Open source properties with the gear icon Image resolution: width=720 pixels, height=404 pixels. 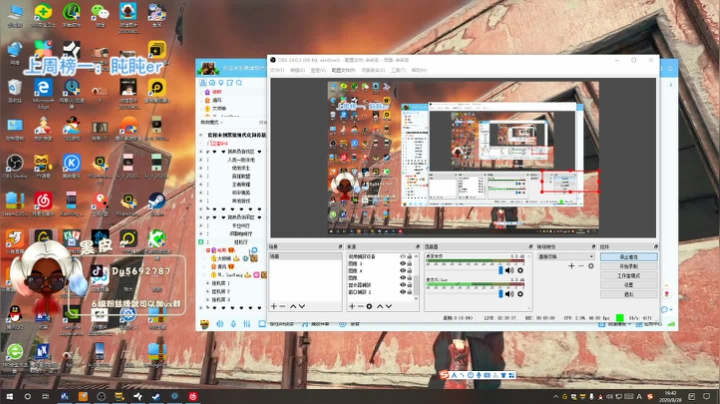pos(369,306)
